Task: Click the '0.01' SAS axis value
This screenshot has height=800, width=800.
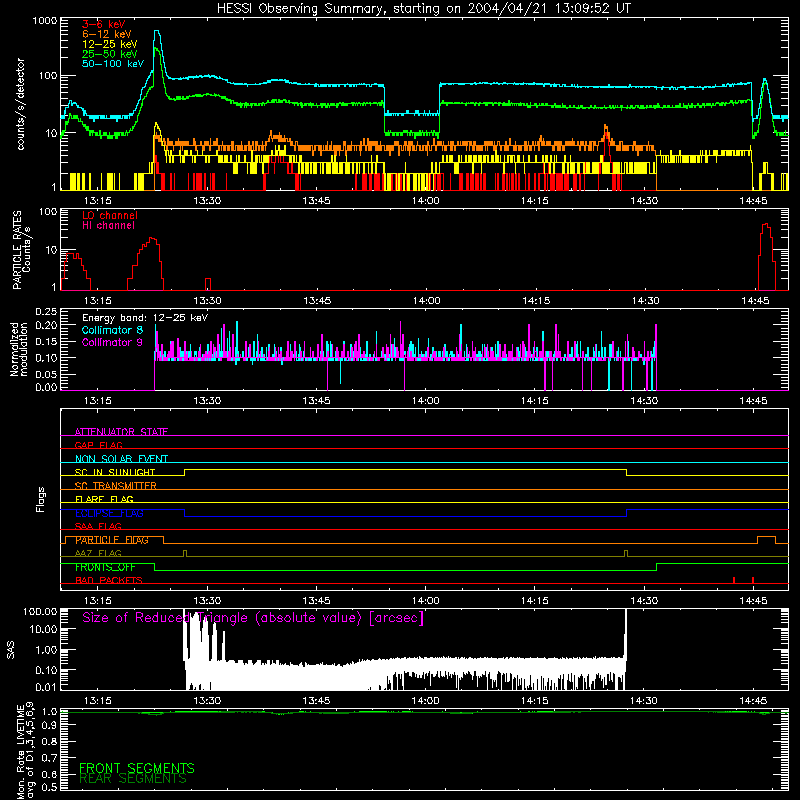Action: click(x=46, y=687)
